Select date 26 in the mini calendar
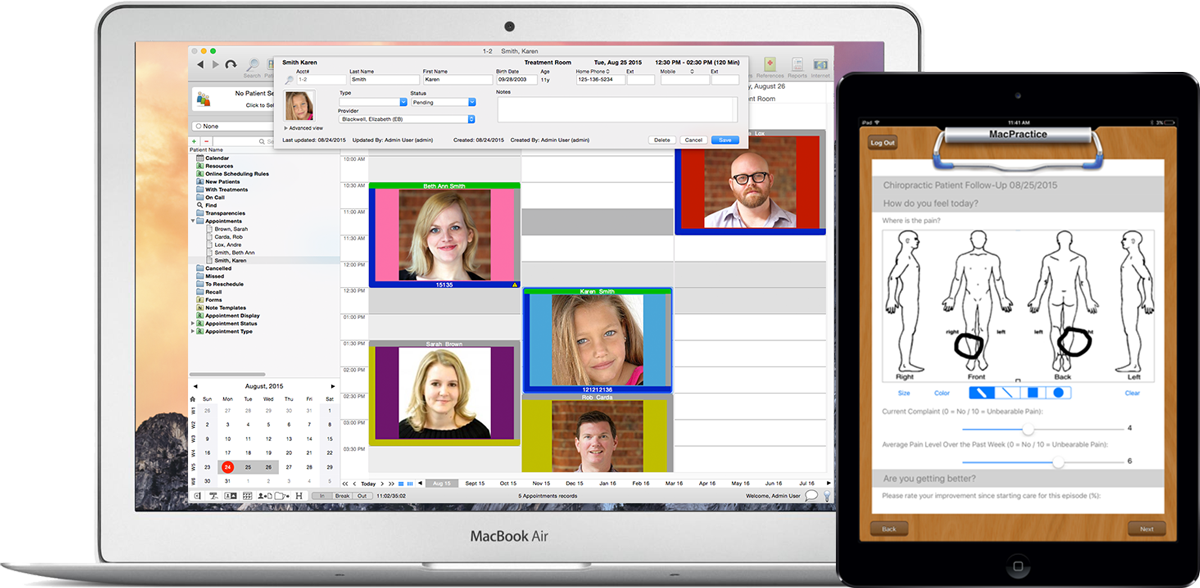Viewport: 1200px width, 588px height. (268, 467)
